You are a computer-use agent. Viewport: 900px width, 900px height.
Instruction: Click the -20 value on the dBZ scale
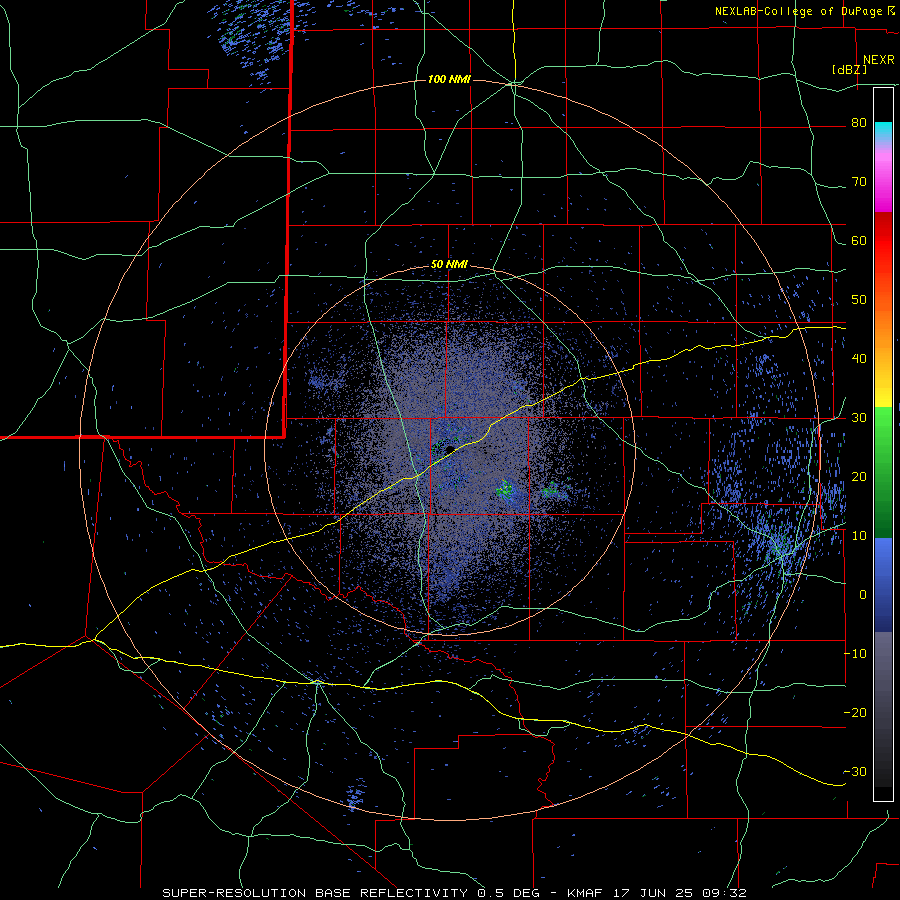[x=855, y=712]
